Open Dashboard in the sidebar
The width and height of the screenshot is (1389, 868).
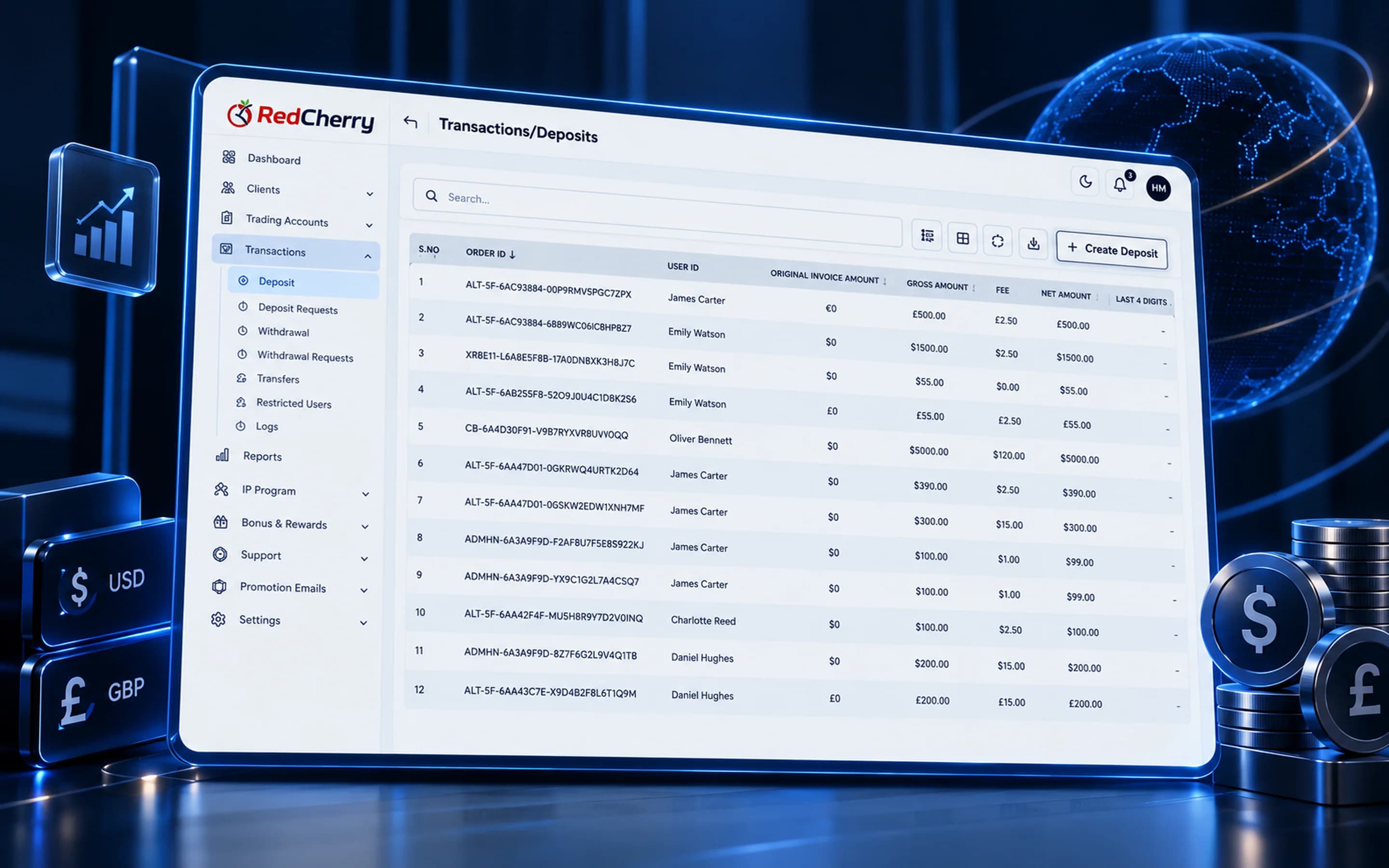[274, 159]
